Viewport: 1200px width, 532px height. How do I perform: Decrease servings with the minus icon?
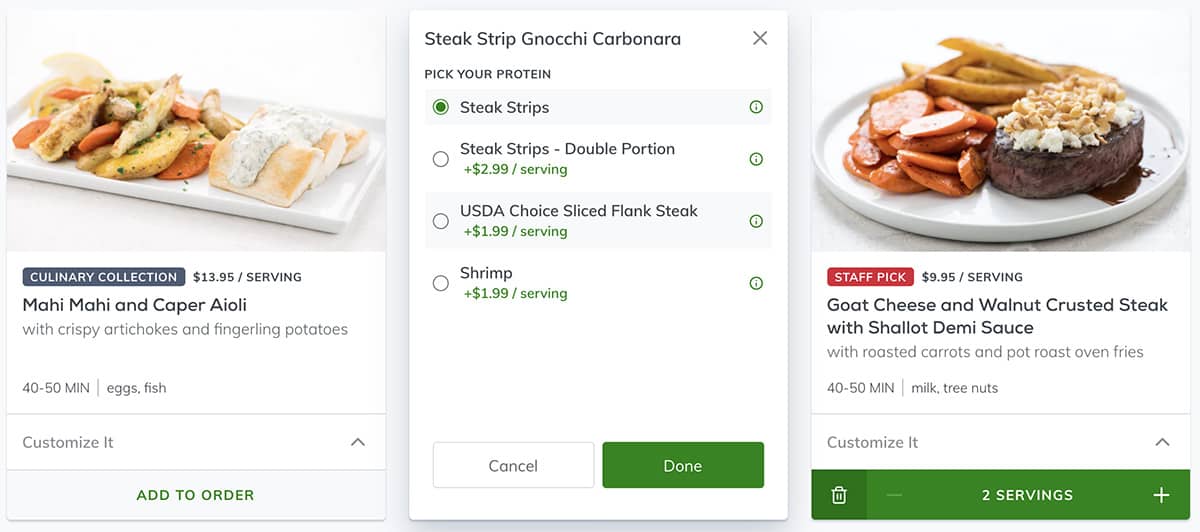click(x=894, y=495)
